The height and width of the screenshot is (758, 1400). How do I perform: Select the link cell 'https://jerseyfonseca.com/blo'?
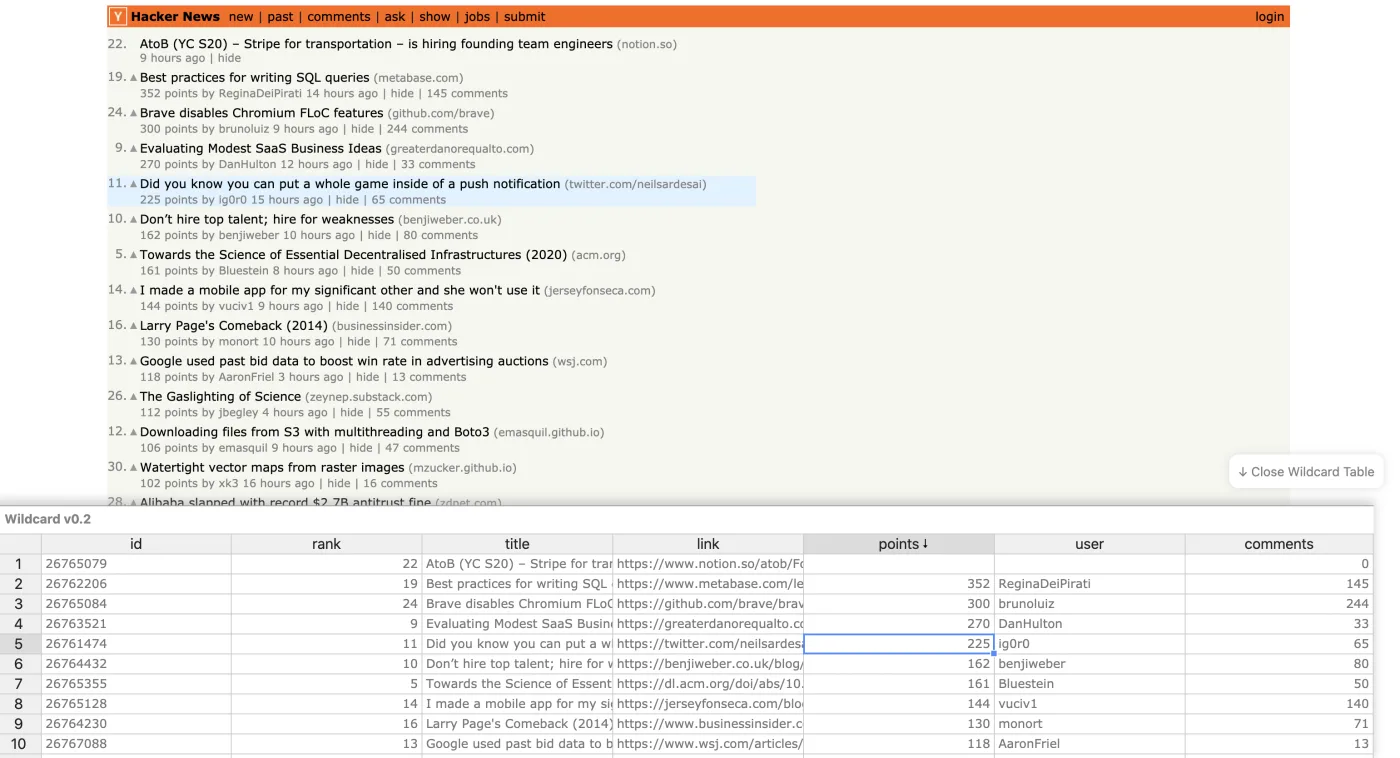pyautogui.click(x=708, y=704)
